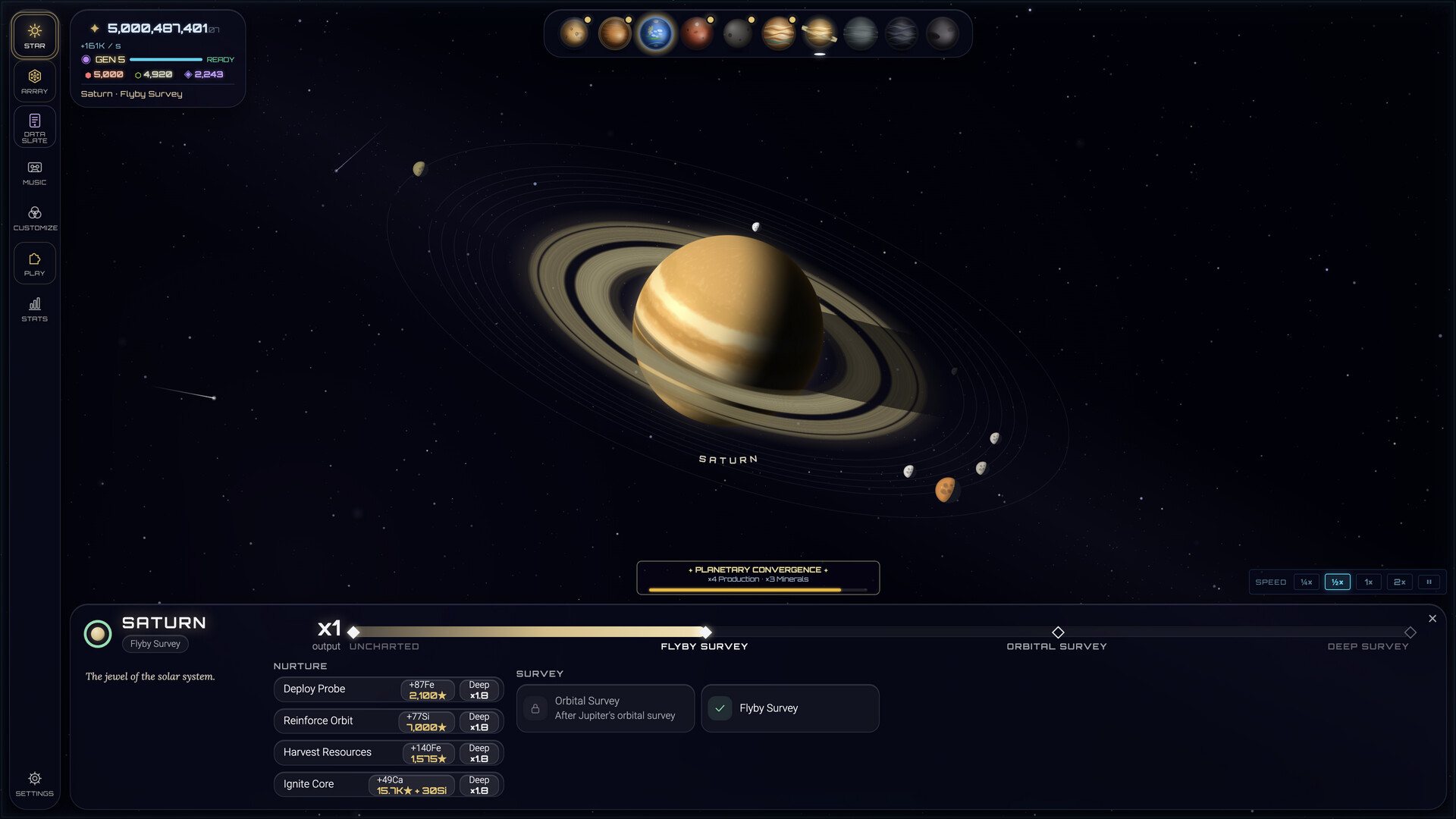Open Settings via the gear icon
The height and width of the screenshot is (819, 1456).
(34, 784)
